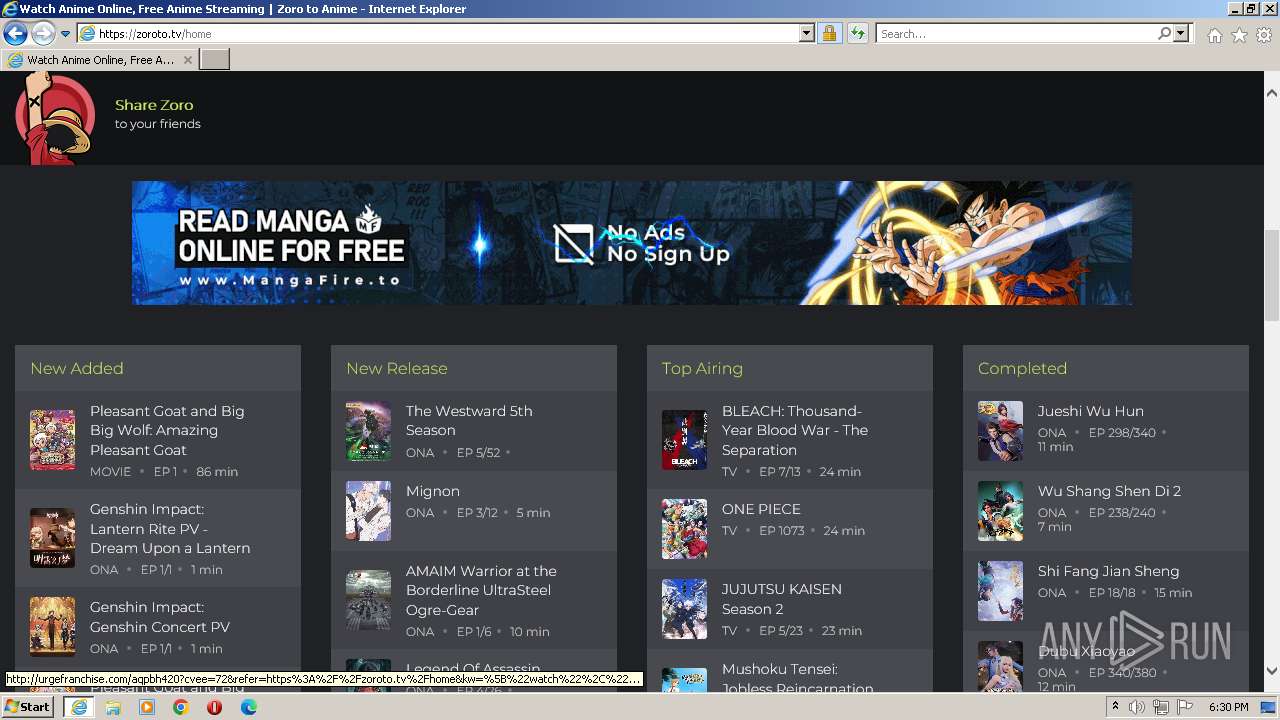Open Internet Explorer from the taskbar
The image size is (1280, 720).
point(78,707)
